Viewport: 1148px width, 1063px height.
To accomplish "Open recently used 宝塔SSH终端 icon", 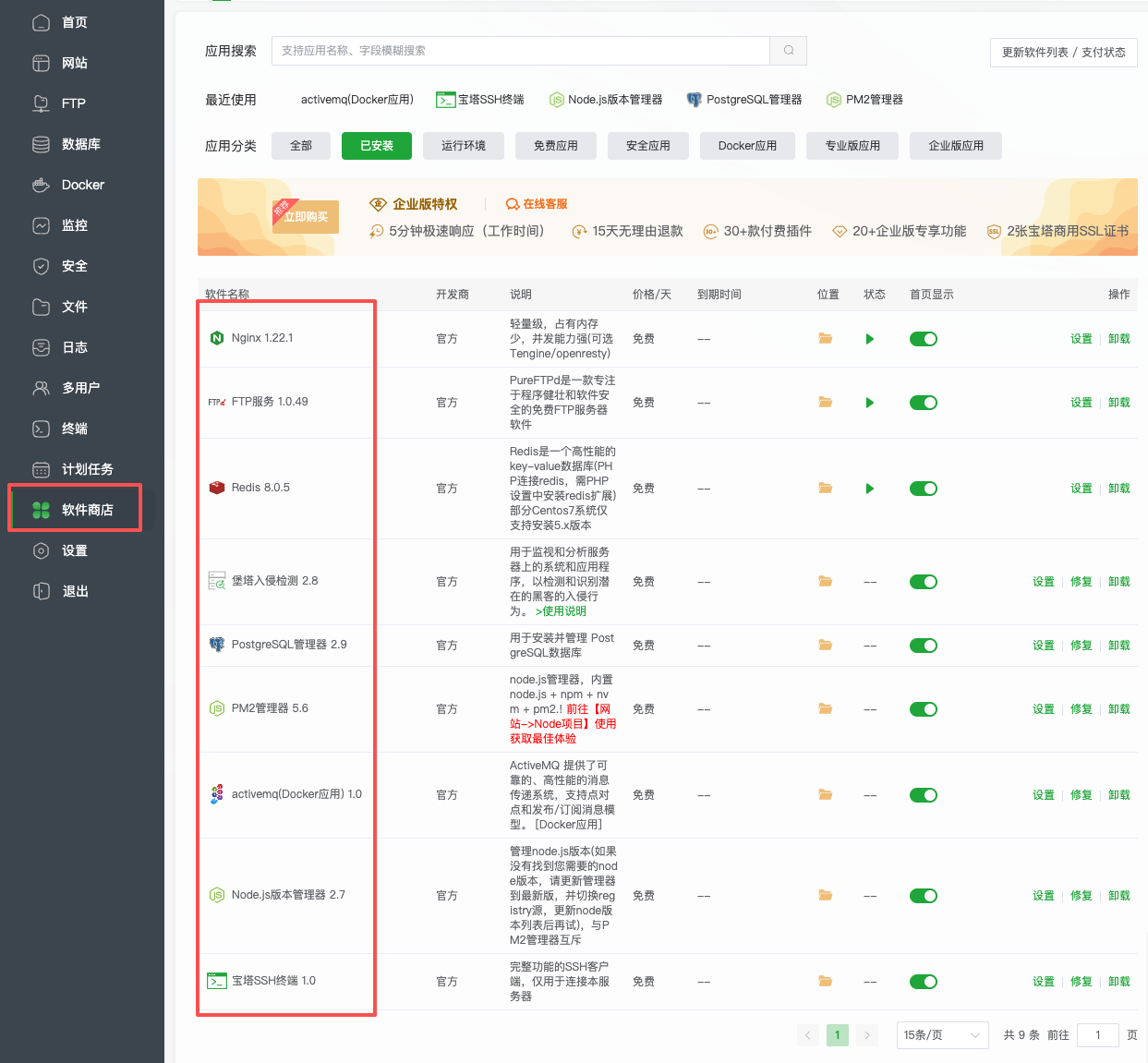I will pyautogui.click(x=446, y=100).
